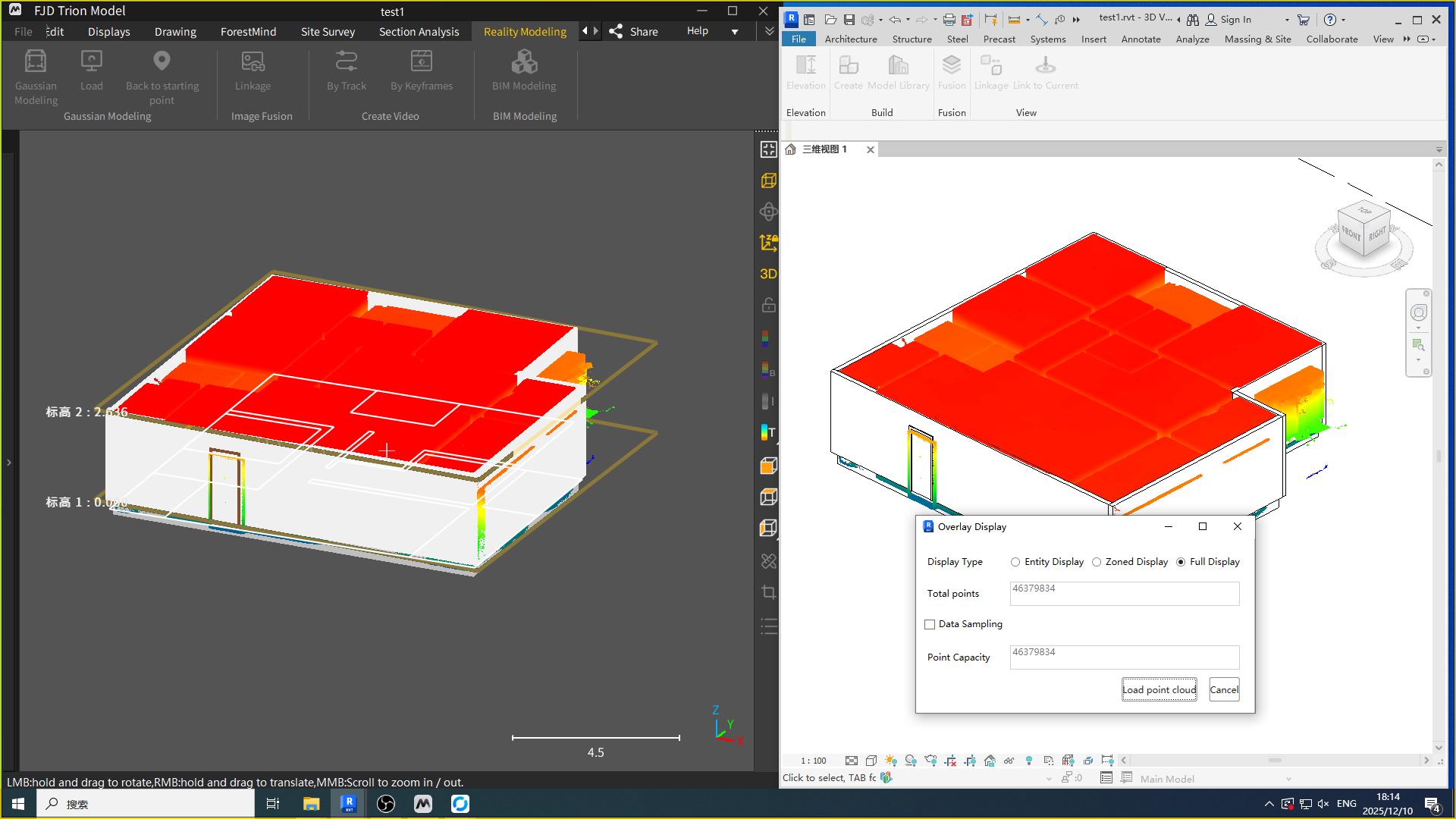Viewport: 1456px width, 819px height.
Task: Click the Revit horizontal view scrollbar
Action: click(1274, 760)
